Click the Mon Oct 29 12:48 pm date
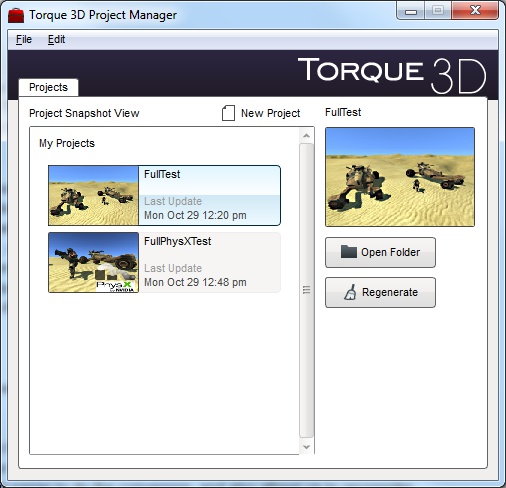The height and width of the screenshot is (488, 506). pyautogui.click(x=195, y=282)
